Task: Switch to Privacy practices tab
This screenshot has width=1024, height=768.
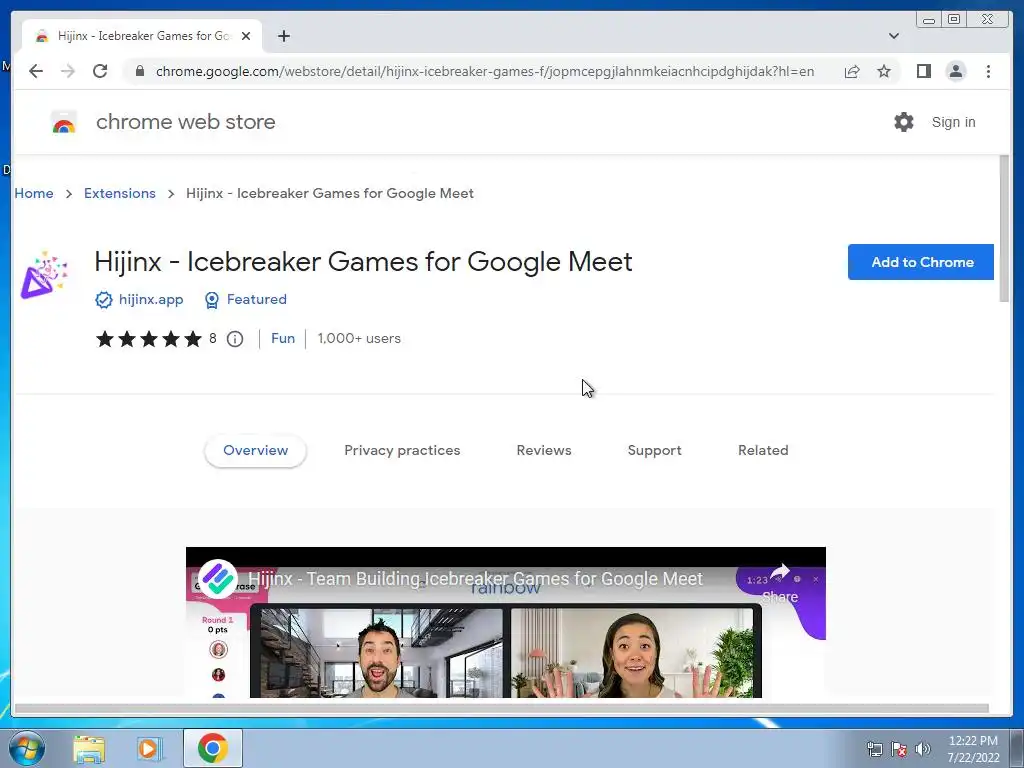Action: (402, 450)
